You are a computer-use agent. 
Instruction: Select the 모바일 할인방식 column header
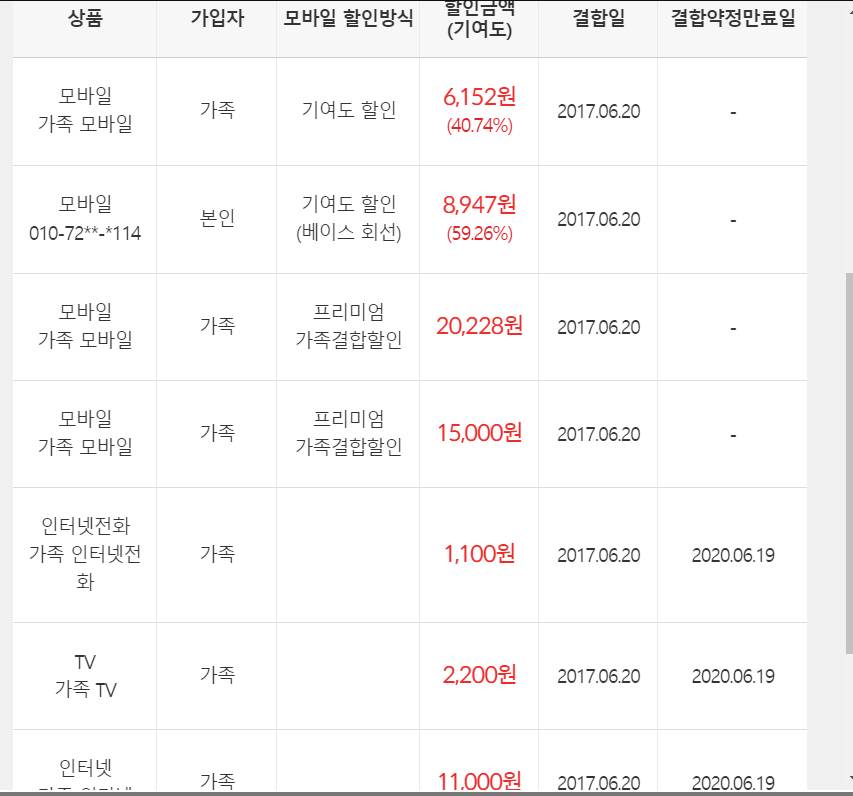[x=348, y=20]
